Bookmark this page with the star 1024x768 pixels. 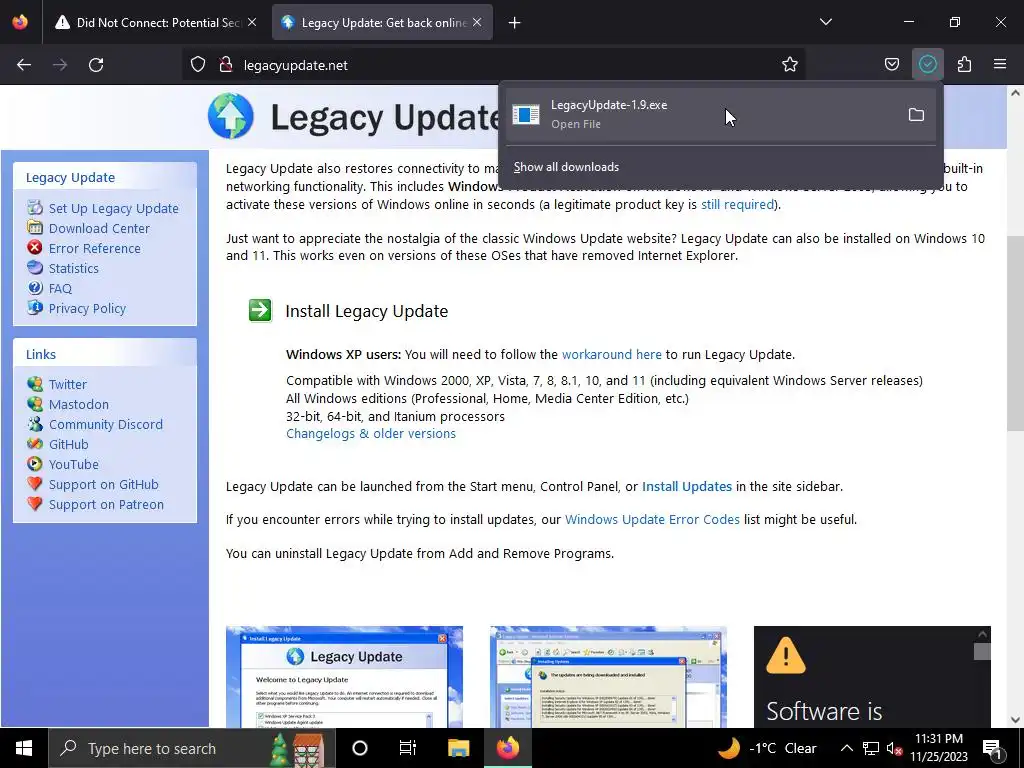(x=790, y=65)
